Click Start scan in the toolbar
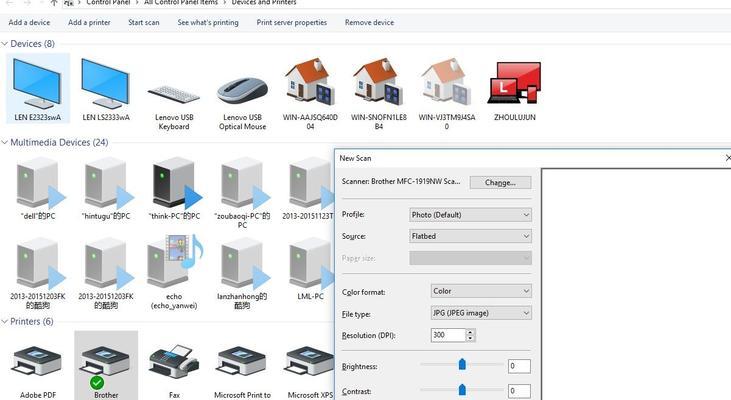The width and height of the screenshot is (731, 400). (x=144, y=22)
